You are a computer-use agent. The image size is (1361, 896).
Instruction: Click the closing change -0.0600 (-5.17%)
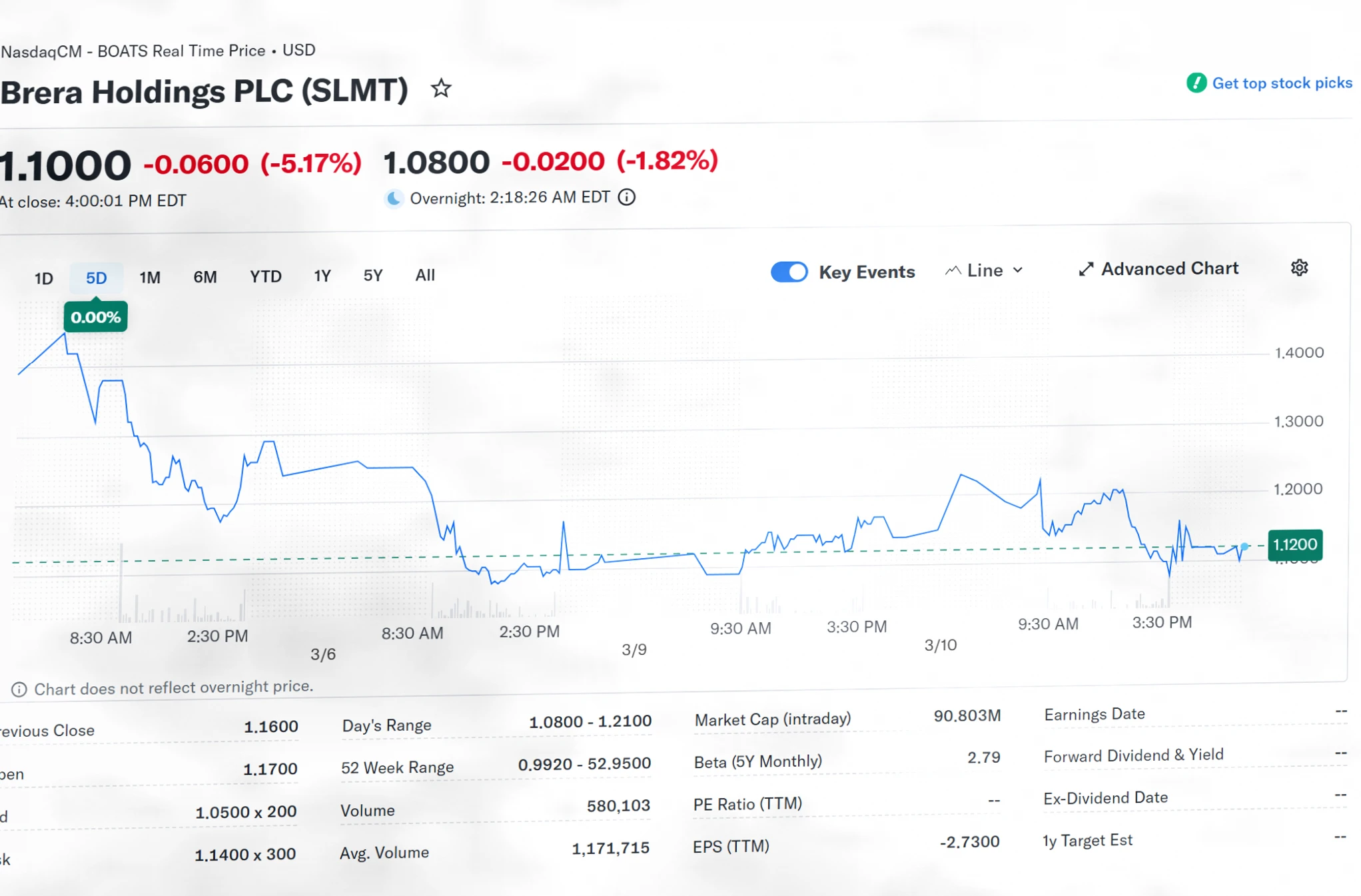(x=252, y=164)
